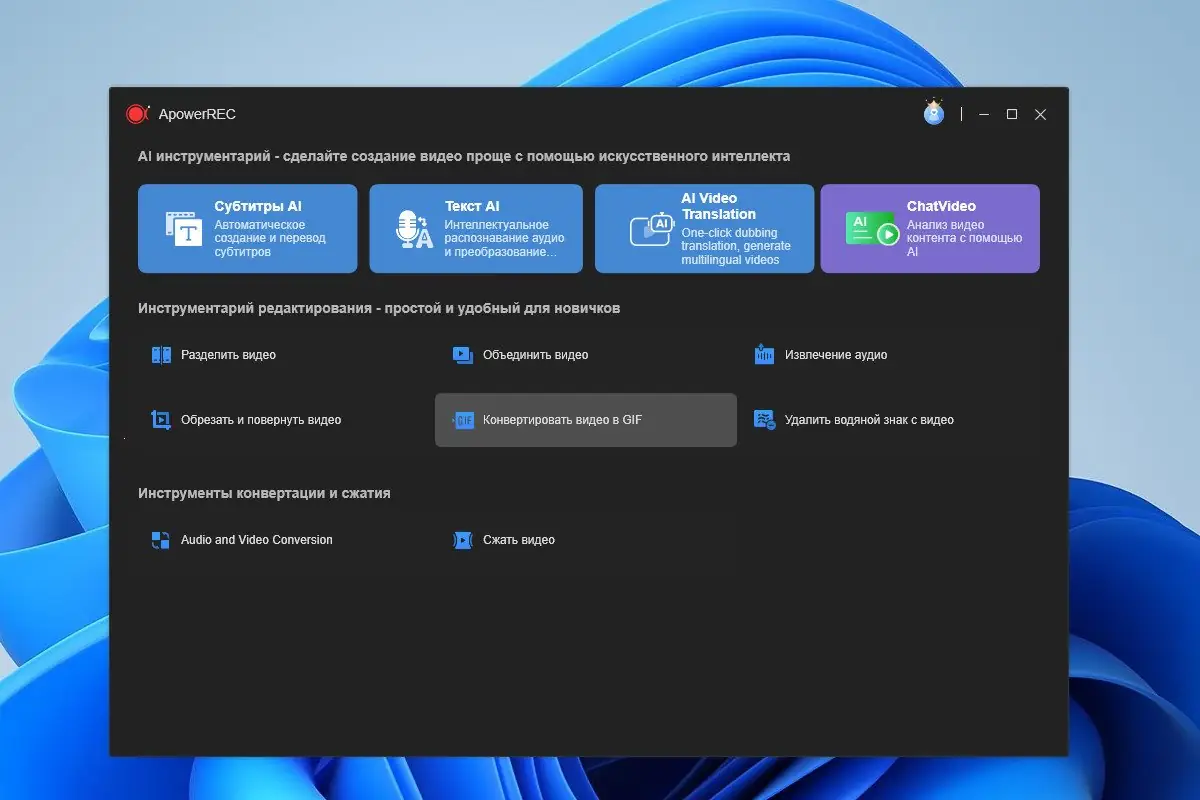Select Удалить водяной знак с видео label

click(869, 420)
